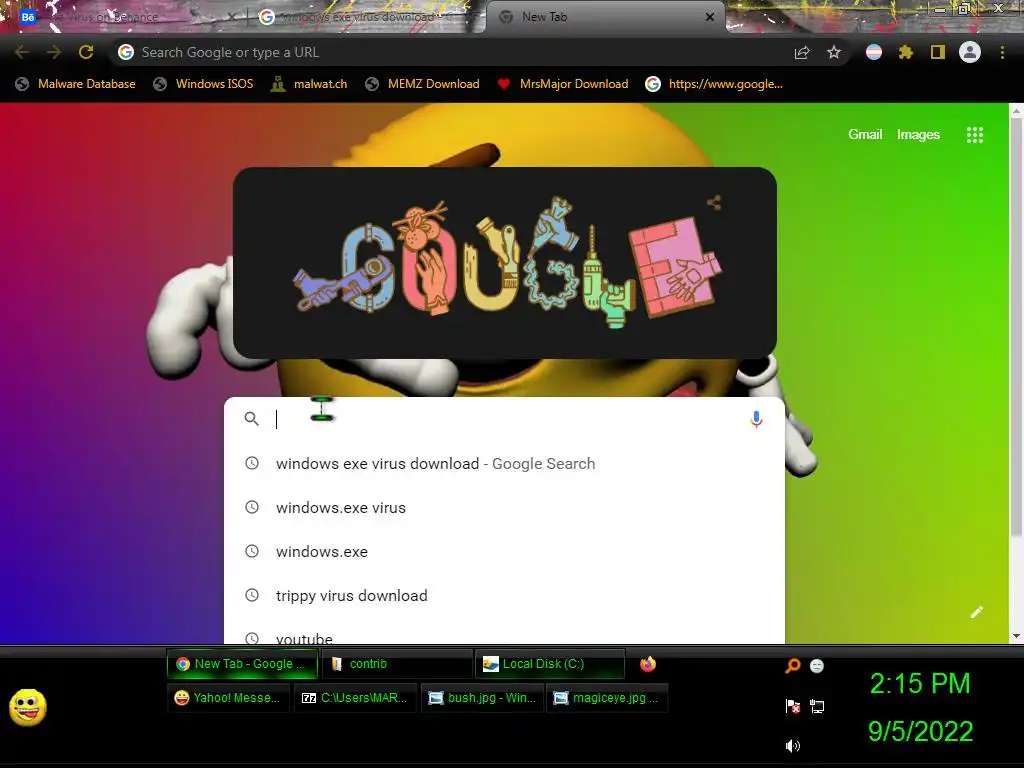
Task: Open the MrsMajor Download bookmark
Action: [x=562, y=84]
